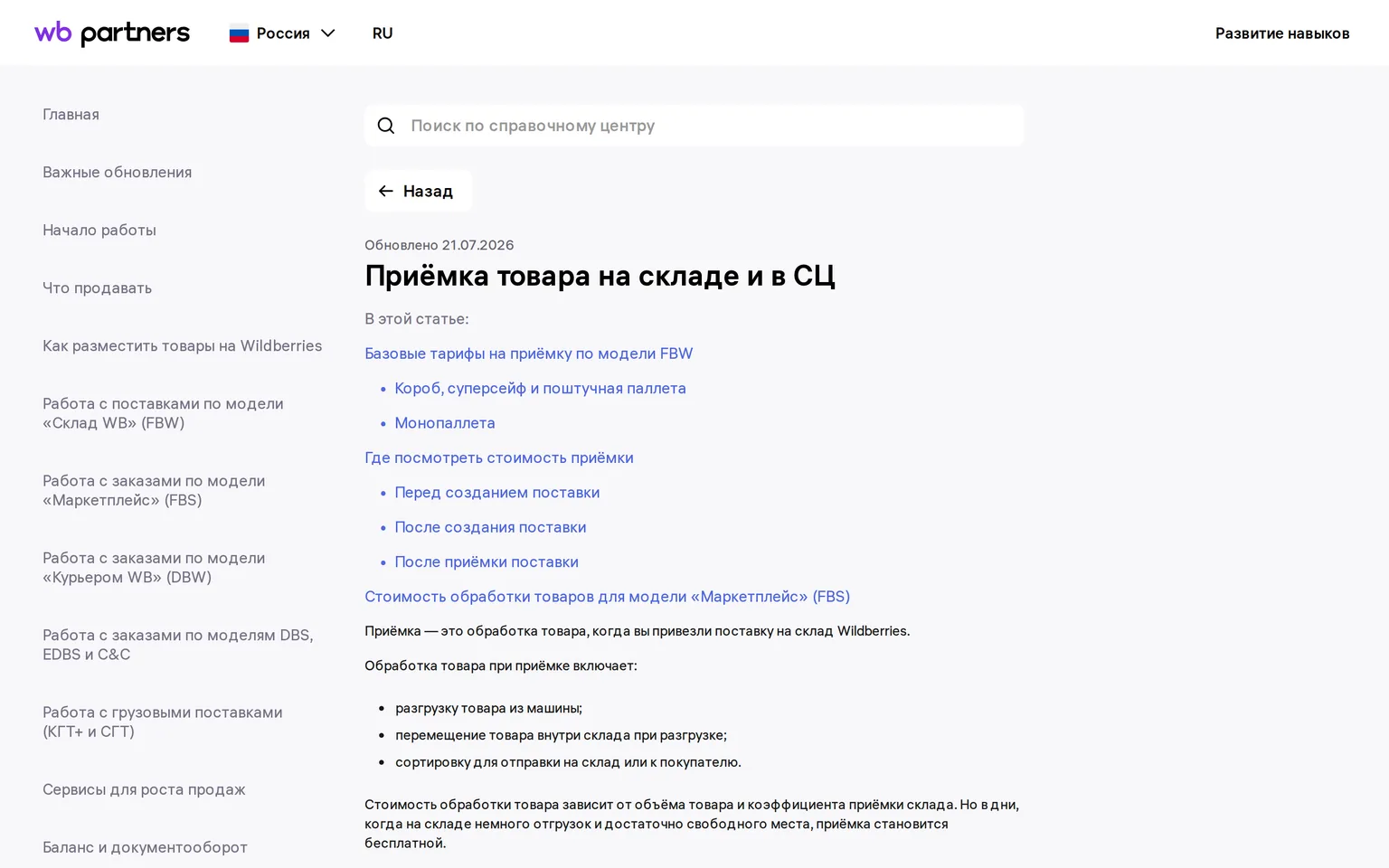This screenshot has height=868, width=1389.
Task: Open Главная in the sidebar
Action: (x=71, y=114)
